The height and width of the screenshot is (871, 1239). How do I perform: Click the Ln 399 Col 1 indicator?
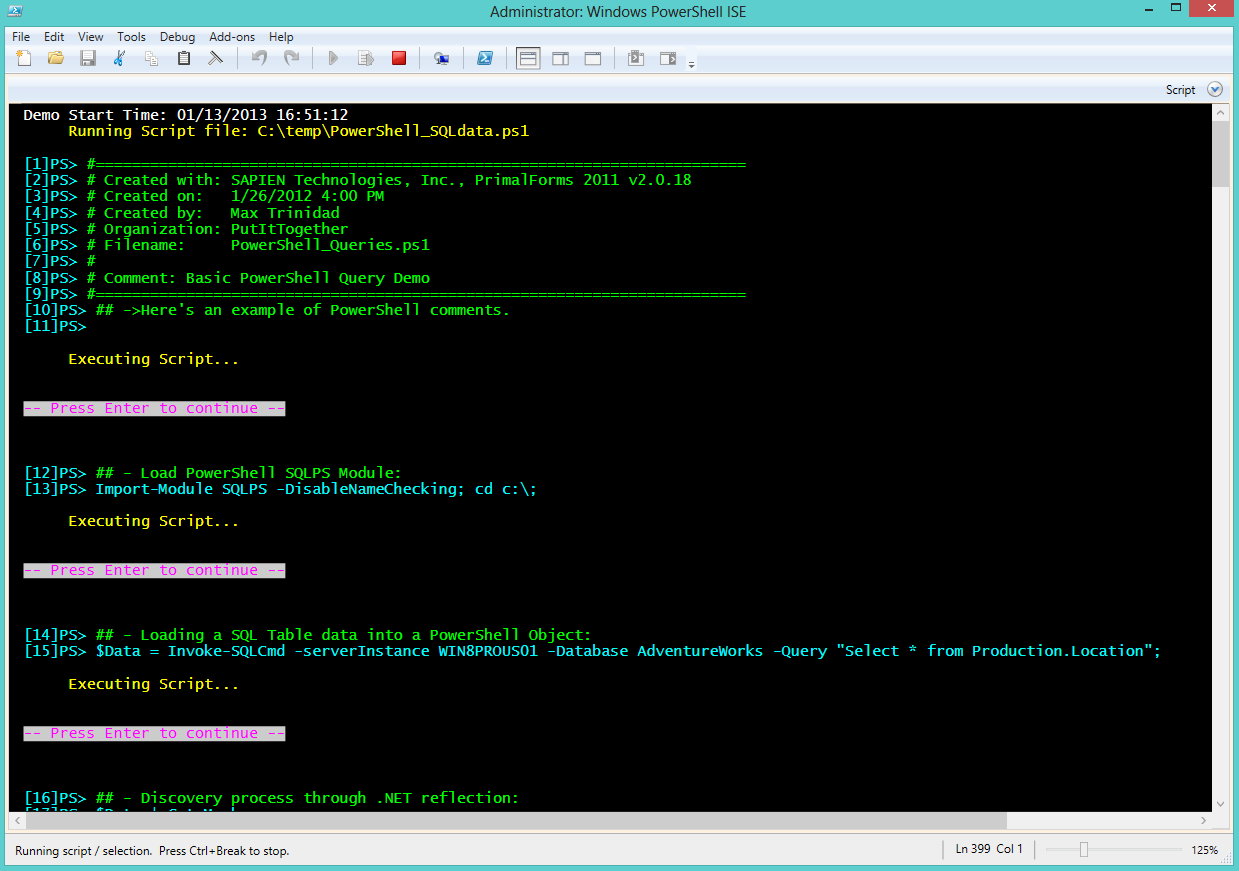pos(989,849)
